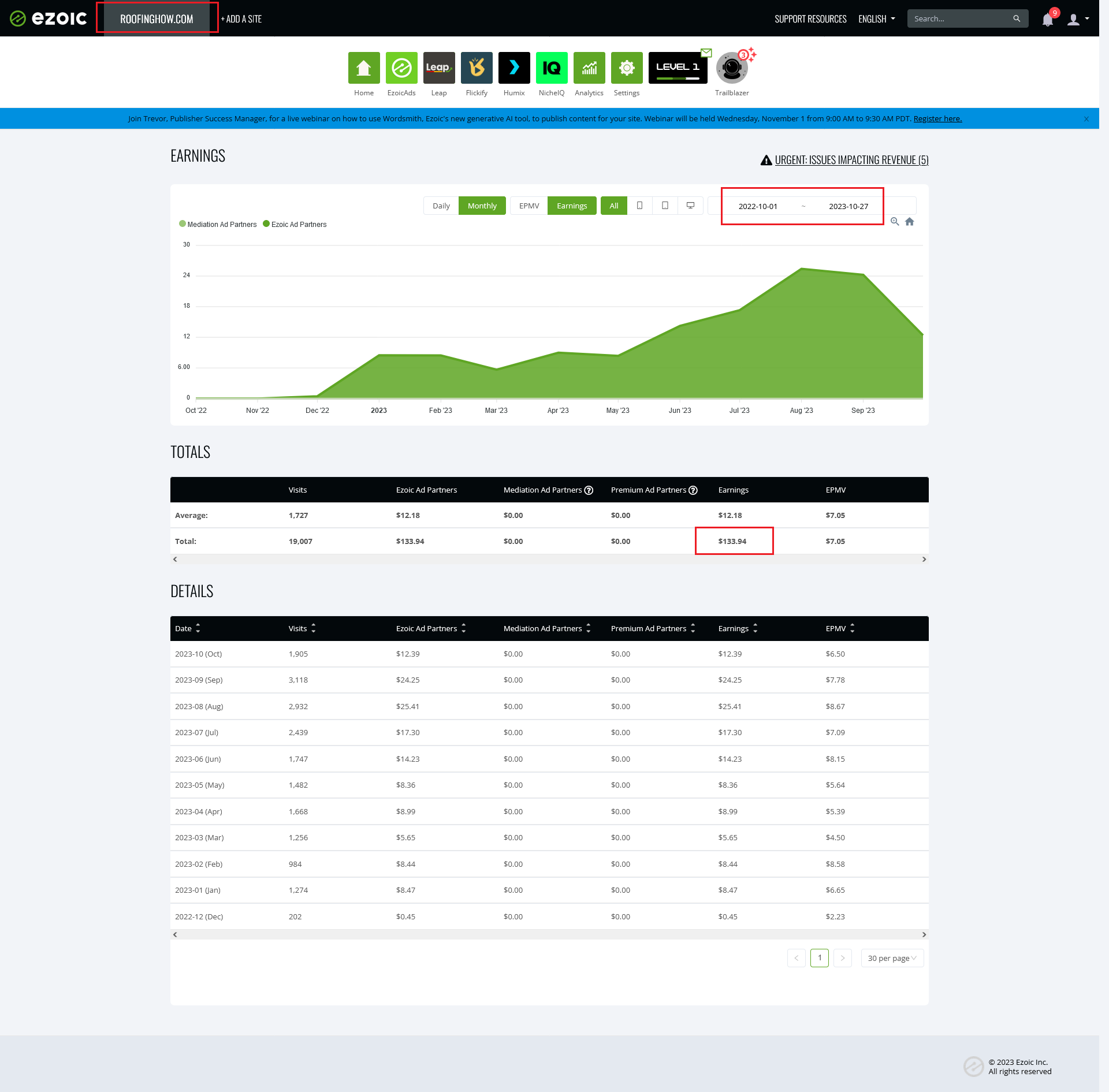Open the Analytics icon

[x=589, y=68]
